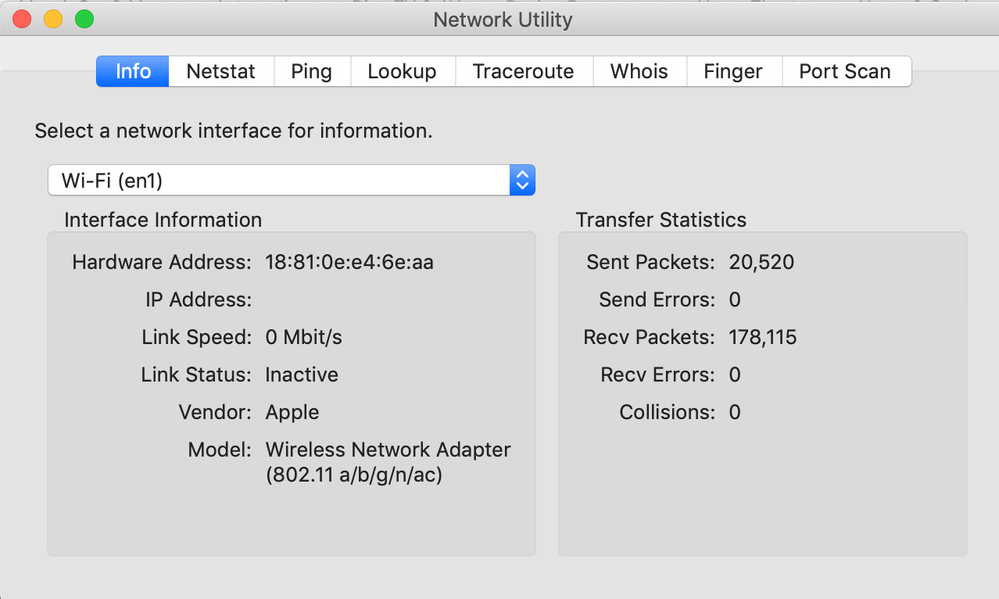Open the Traceroute tab
Image resolution: width=999 pixels, height=599 pixels.
point(523,72)
